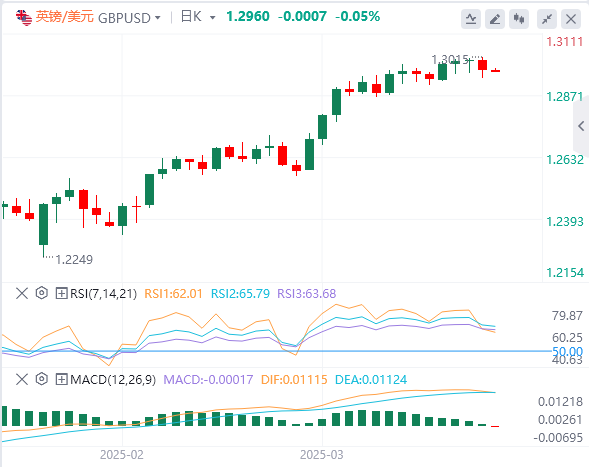Viewport: 589px width, 467px height.
Task: Click the change value -0.0007
Action: click(x=302, y=17)
